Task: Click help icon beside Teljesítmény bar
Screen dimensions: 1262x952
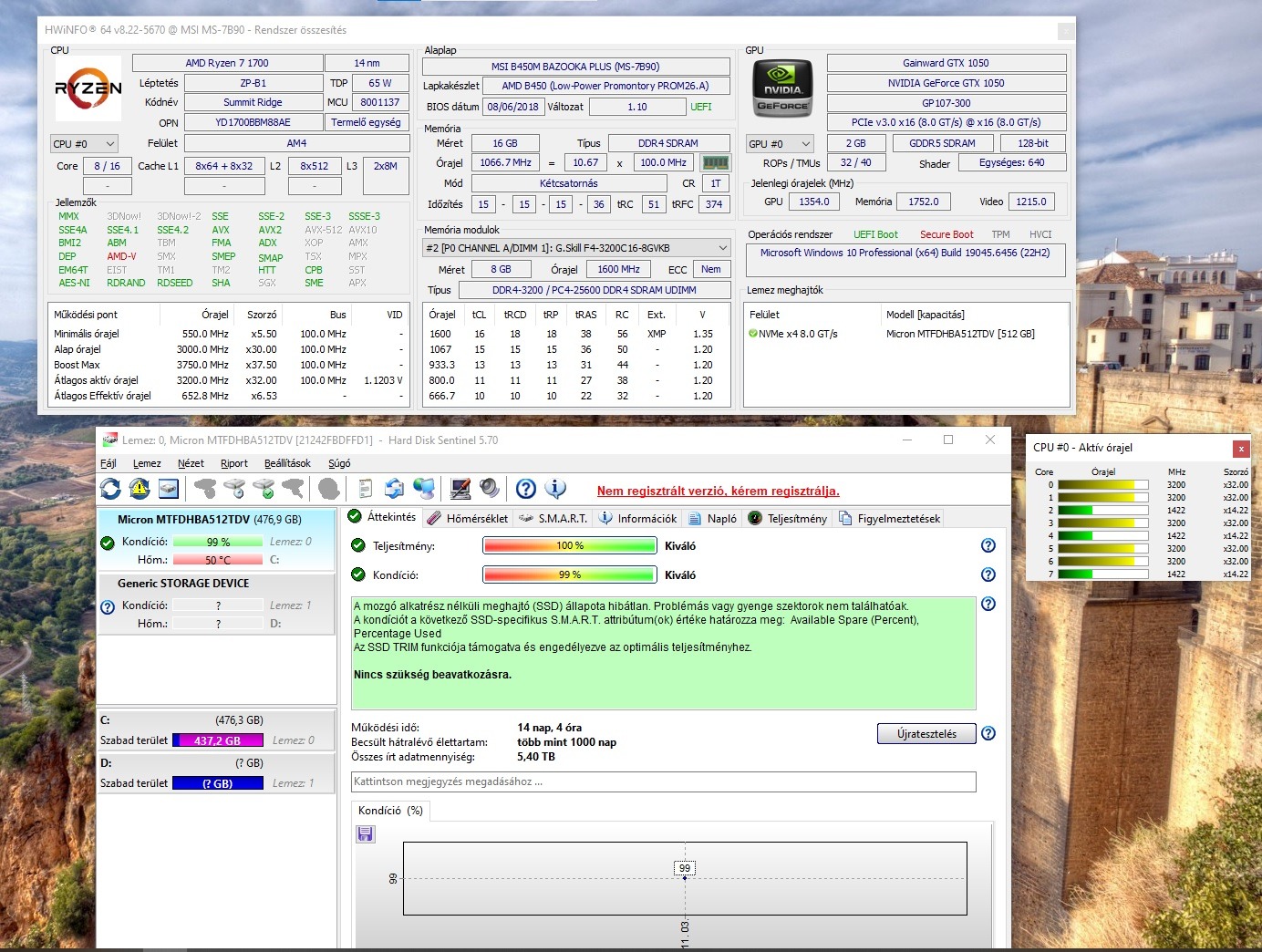Action: [x=988, y=545]
